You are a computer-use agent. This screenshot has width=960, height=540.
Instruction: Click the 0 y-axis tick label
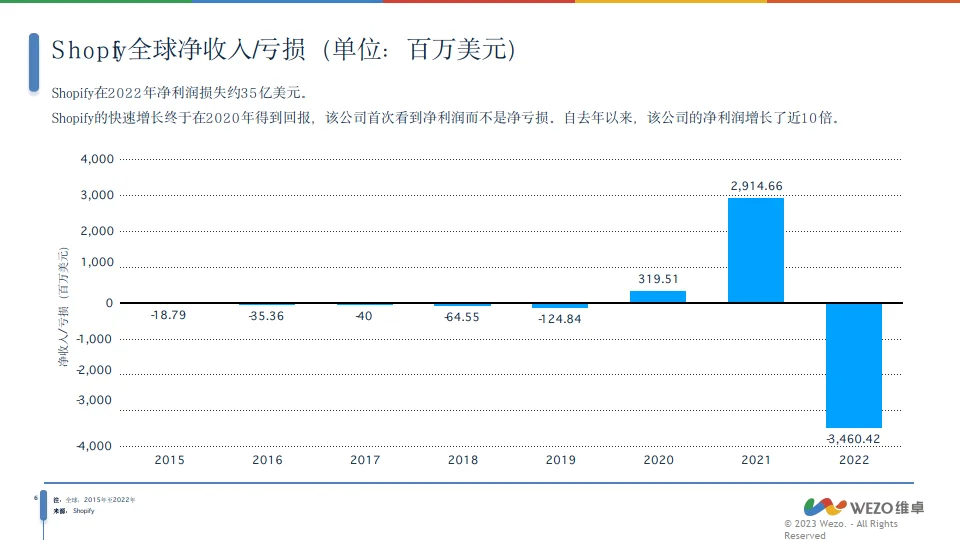pyautogui.click(x=110, y=303)
